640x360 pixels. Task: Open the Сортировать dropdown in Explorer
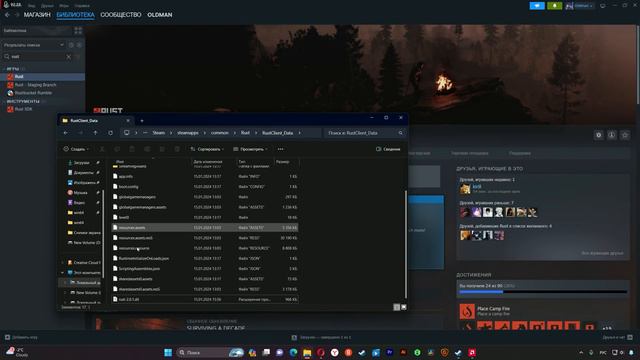[207, 149]
